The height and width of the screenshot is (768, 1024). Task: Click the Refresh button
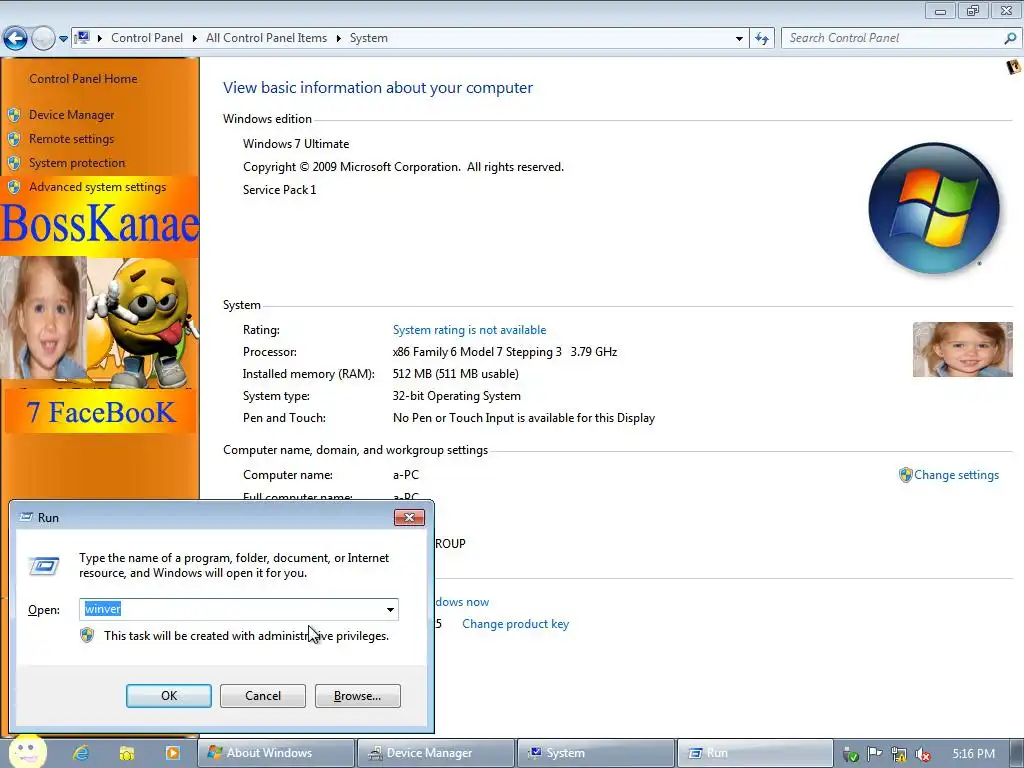coord(762,39)
